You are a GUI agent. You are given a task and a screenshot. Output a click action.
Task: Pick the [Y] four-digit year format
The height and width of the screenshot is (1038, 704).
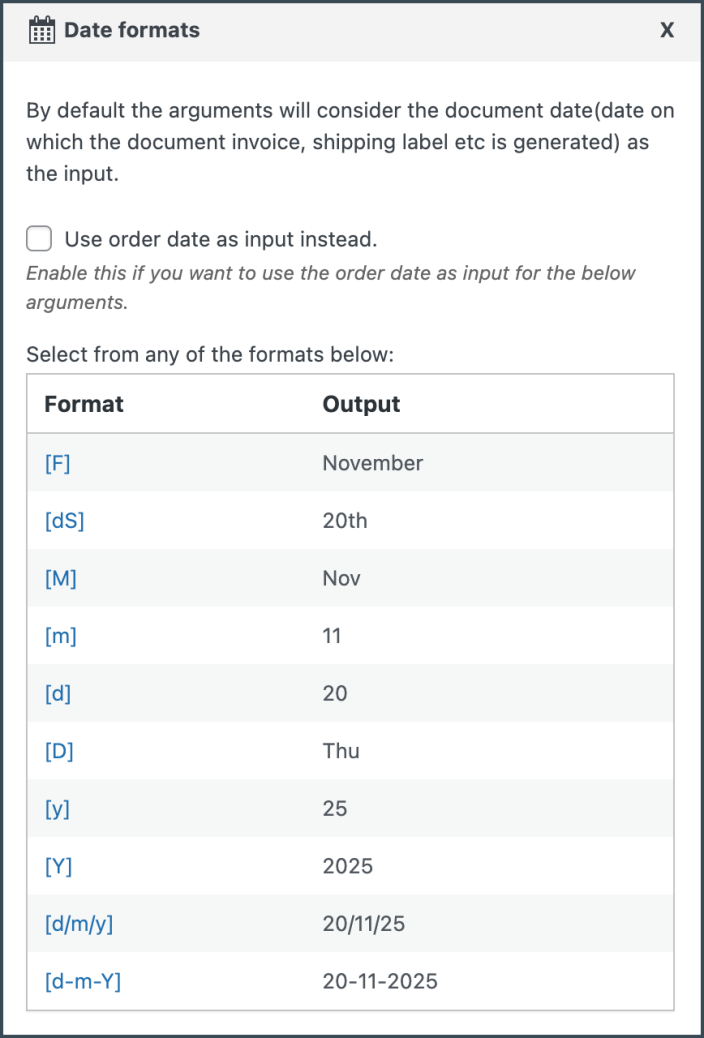tap(58, 866)
